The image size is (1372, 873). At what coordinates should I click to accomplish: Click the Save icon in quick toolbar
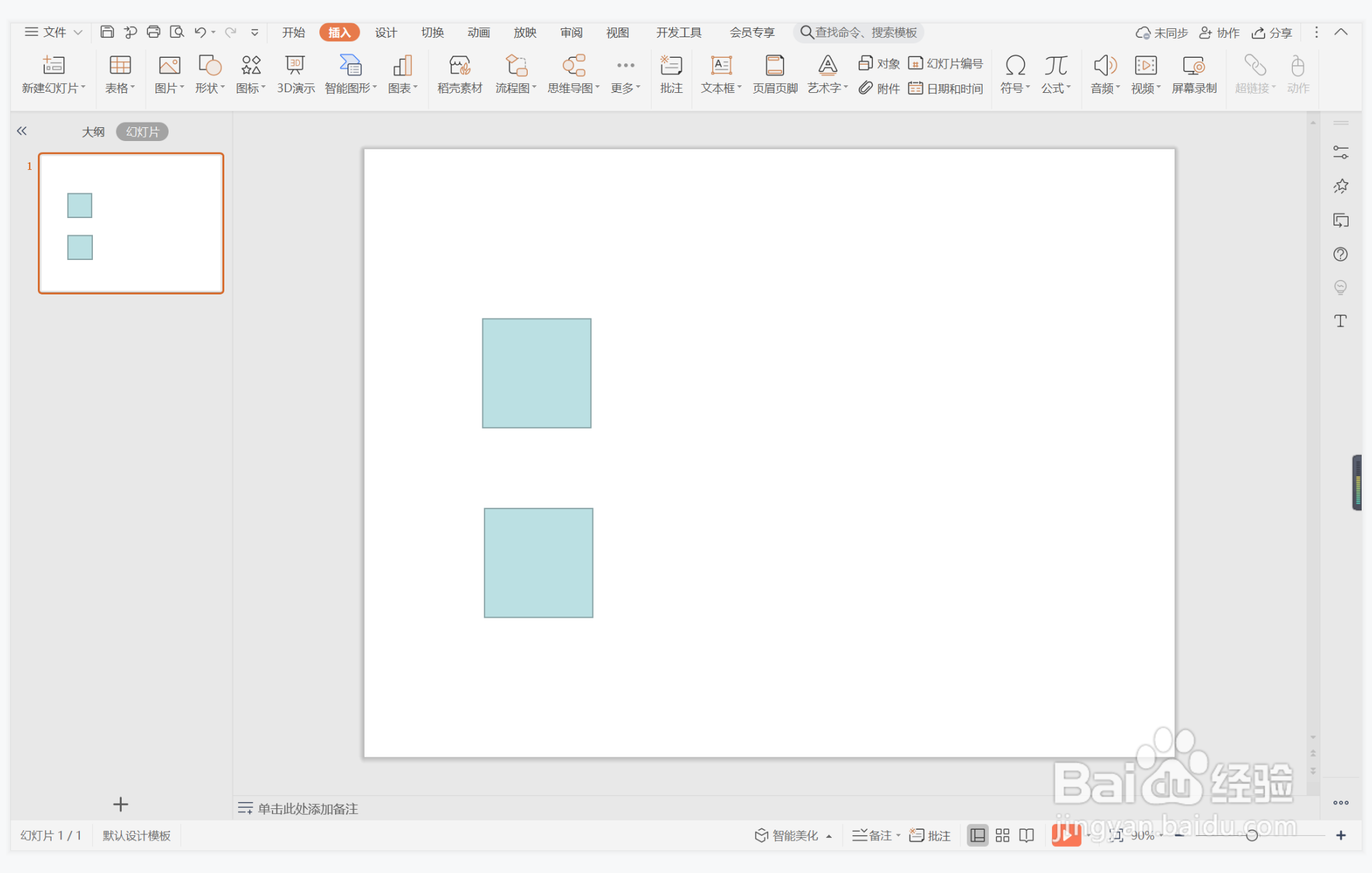107,32
